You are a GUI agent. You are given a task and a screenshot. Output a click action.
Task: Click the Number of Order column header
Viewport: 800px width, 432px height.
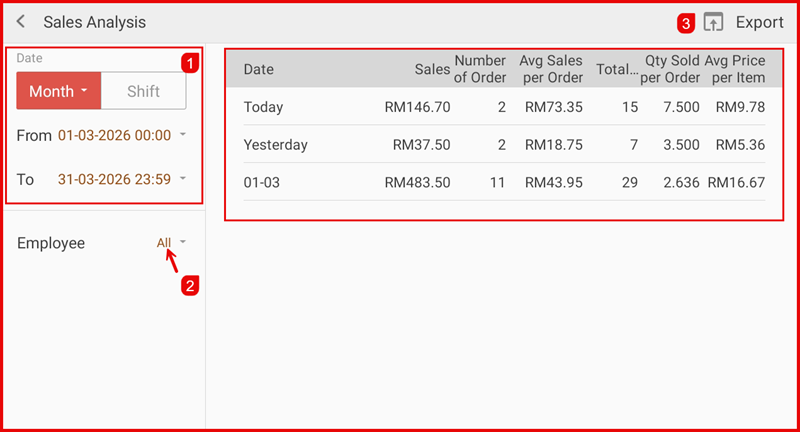point(480,69)
